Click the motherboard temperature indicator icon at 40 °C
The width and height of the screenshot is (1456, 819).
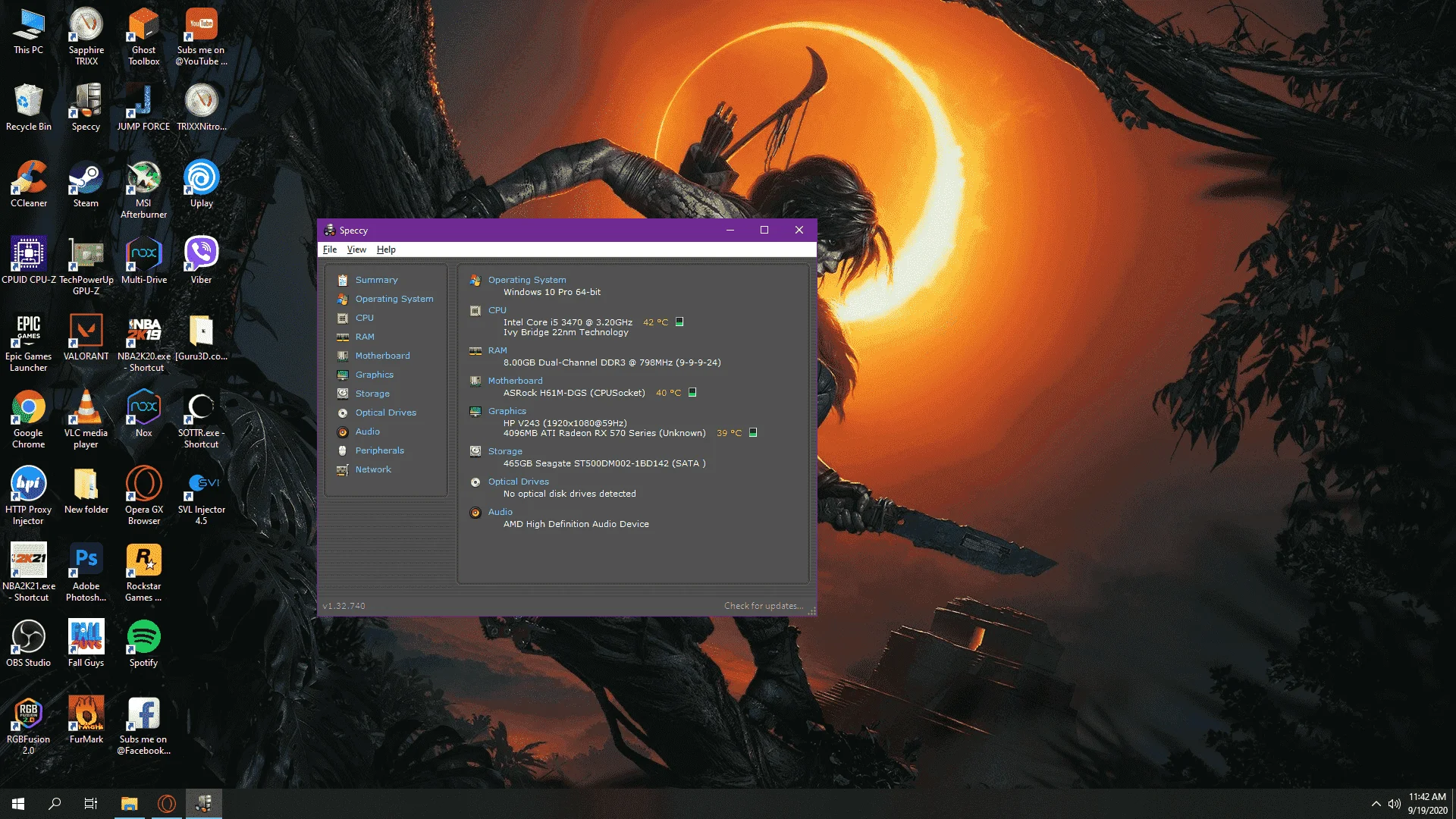click(692, 392)
